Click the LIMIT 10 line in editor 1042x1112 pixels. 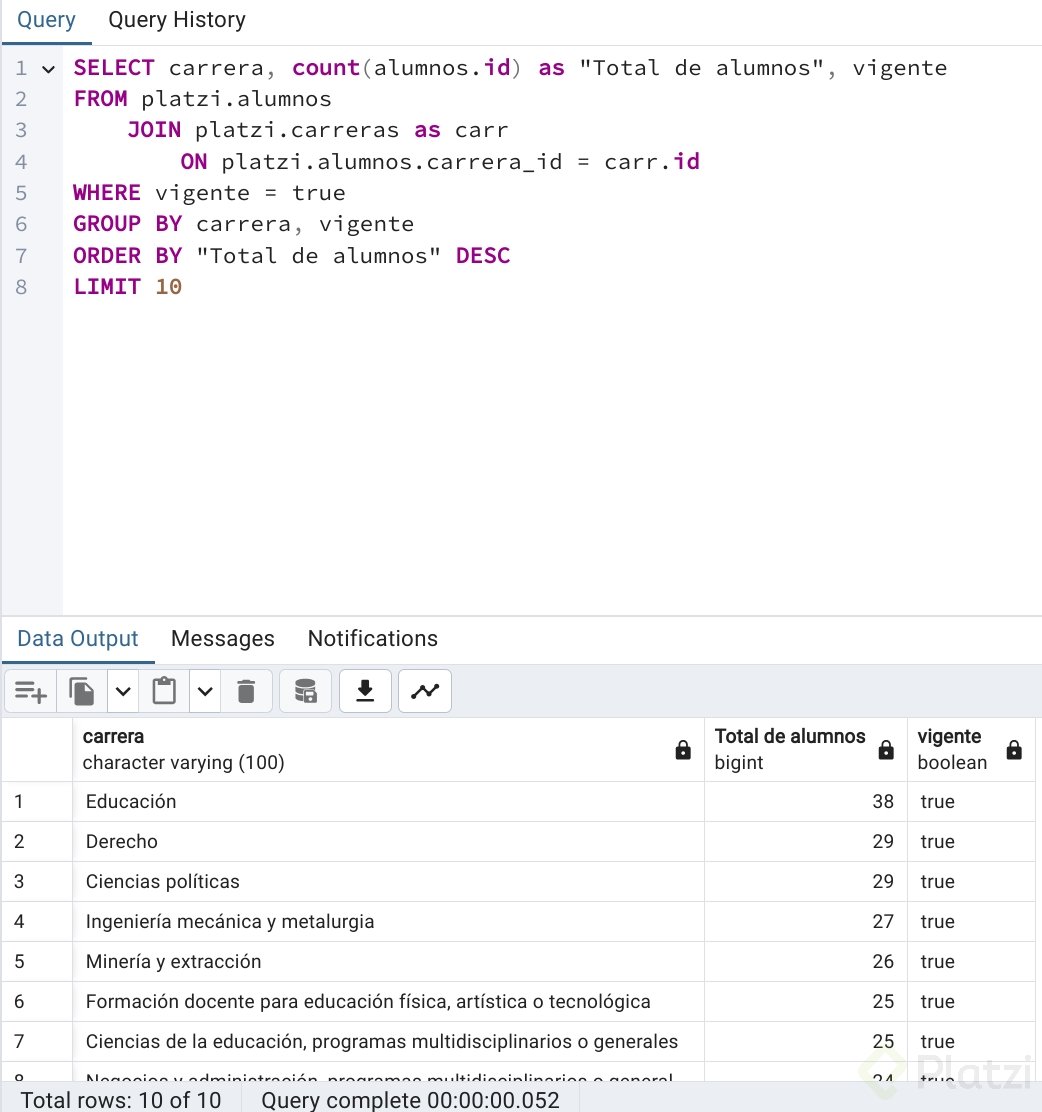[x=128, y=287]
